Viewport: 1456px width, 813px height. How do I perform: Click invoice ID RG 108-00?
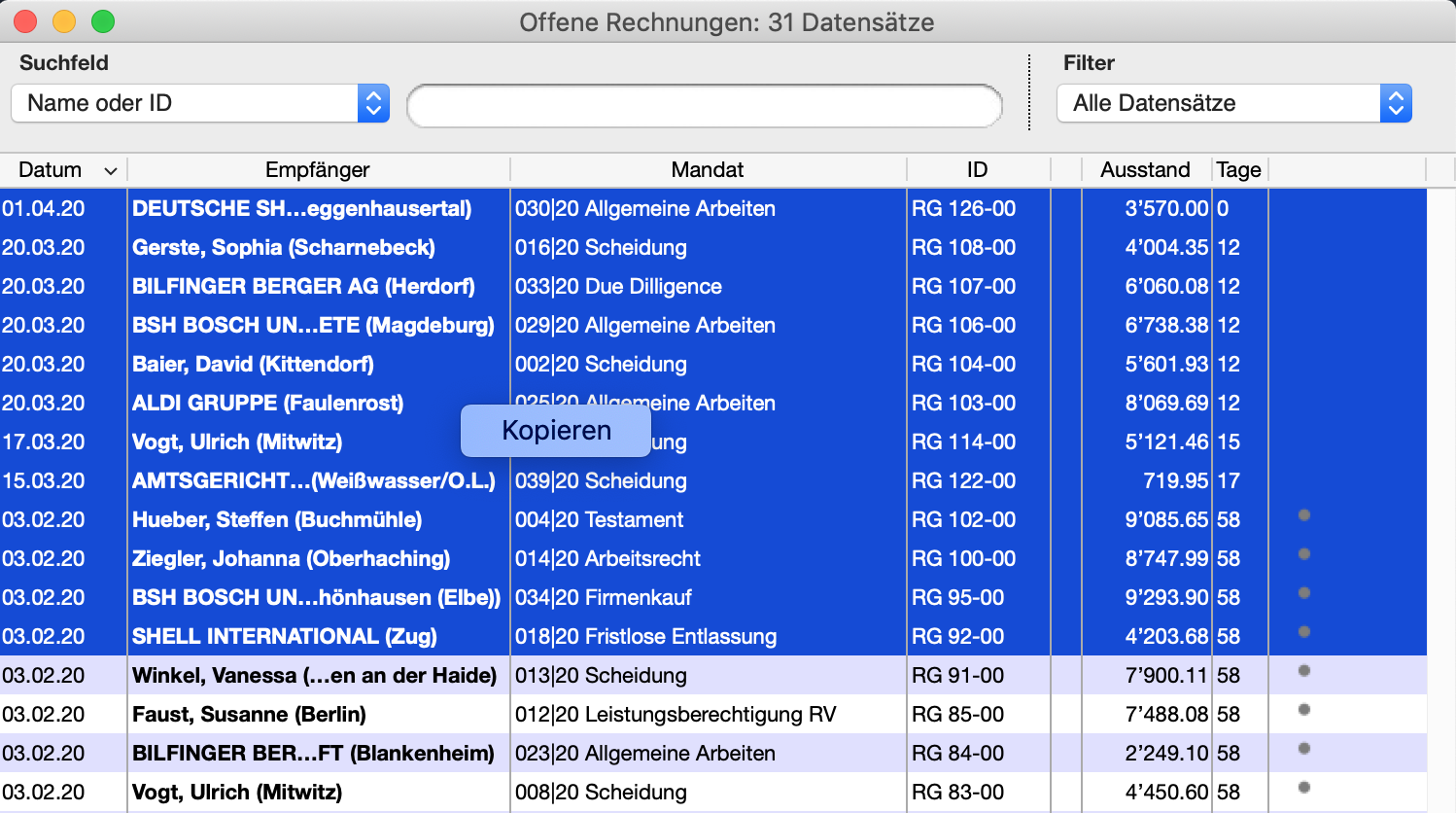tap(963, 248)
